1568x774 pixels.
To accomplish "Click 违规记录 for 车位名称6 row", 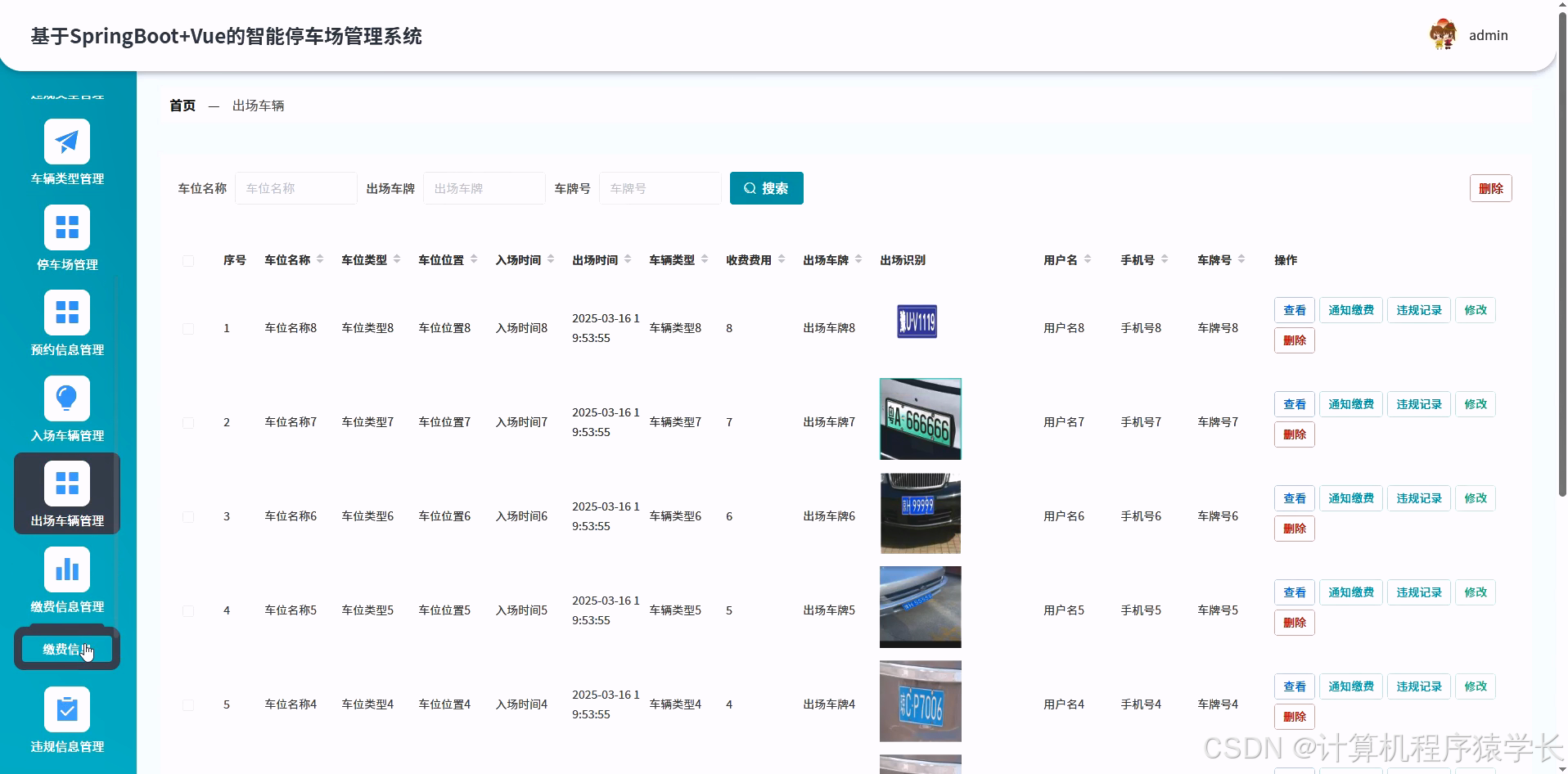I will click(x=1419, y=498).
